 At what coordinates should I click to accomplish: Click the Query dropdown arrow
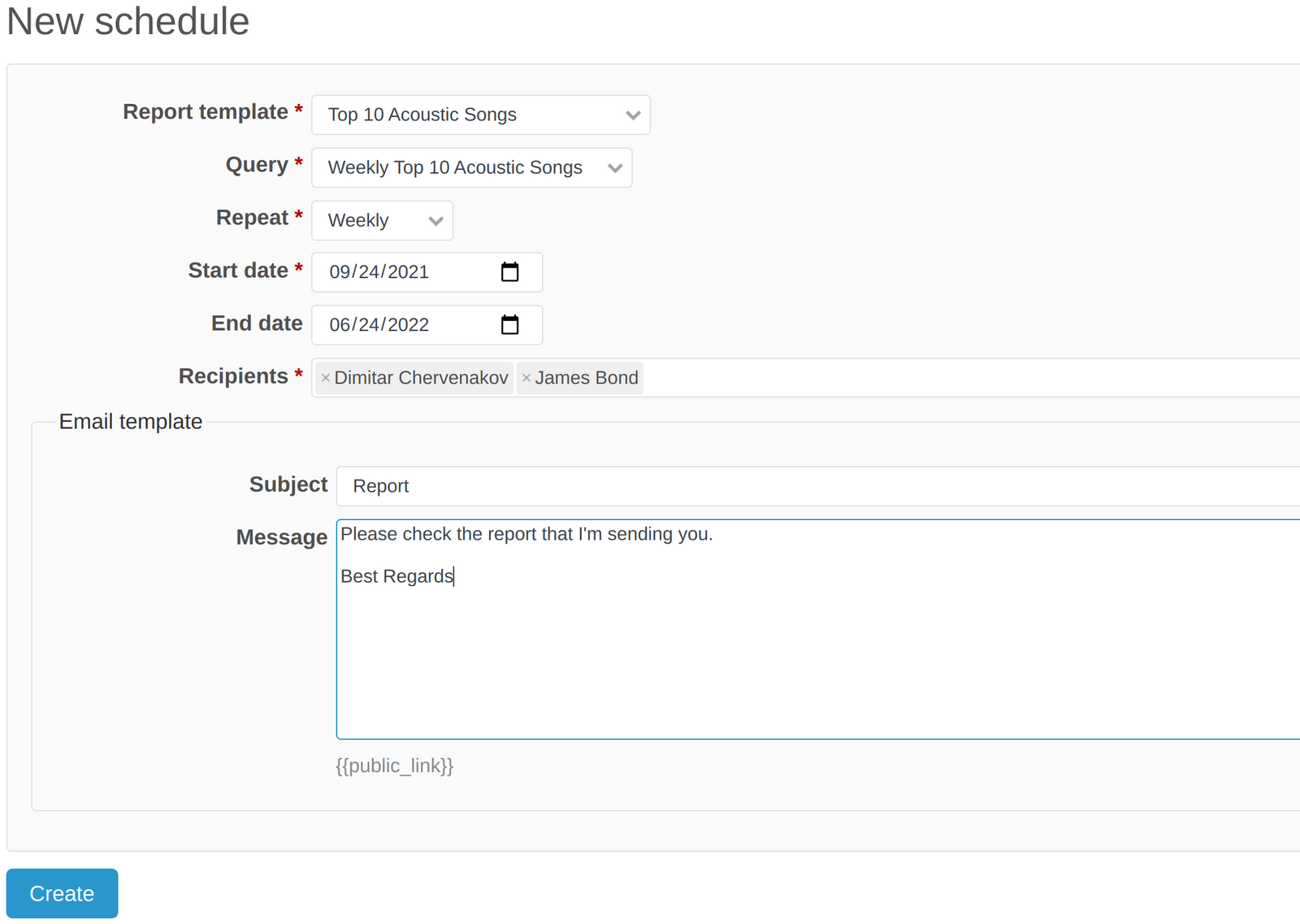614,167
